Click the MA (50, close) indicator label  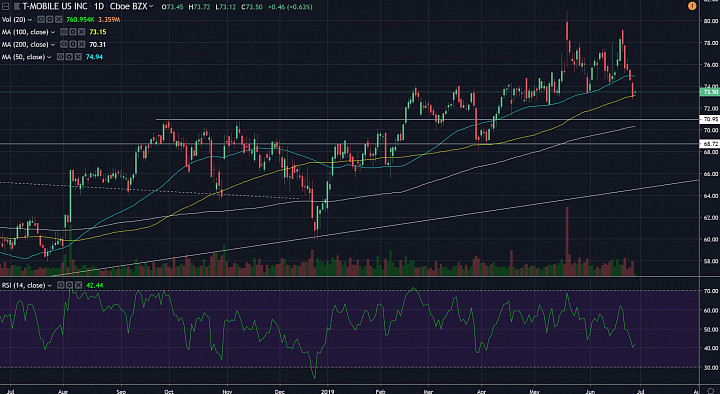[x=24, y=57]
